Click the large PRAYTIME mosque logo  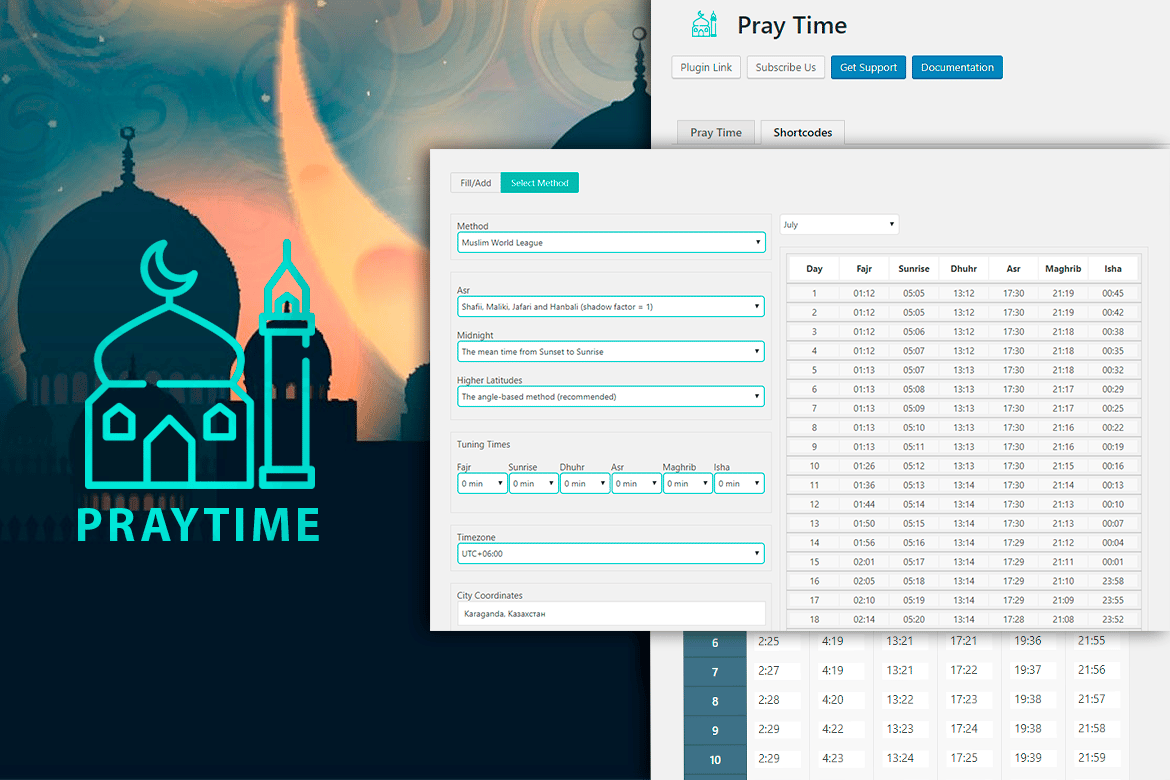pyautogui.click(x=200, y=368)
